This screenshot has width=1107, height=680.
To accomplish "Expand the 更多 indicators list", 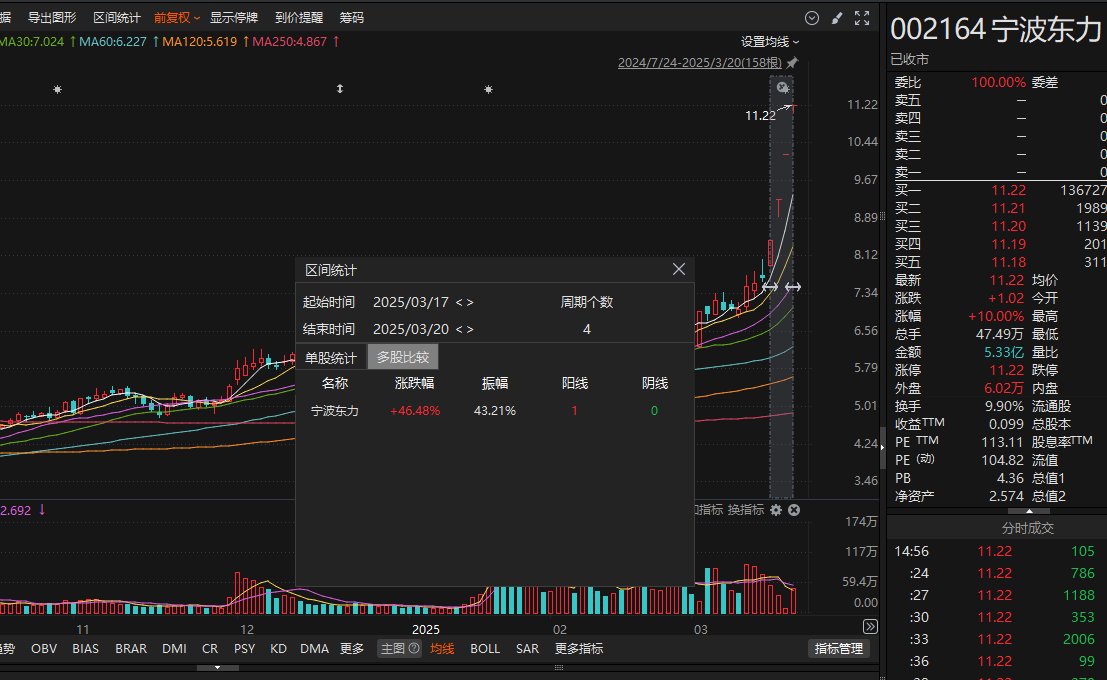I will pyautogui.click(x=352, y=648).
